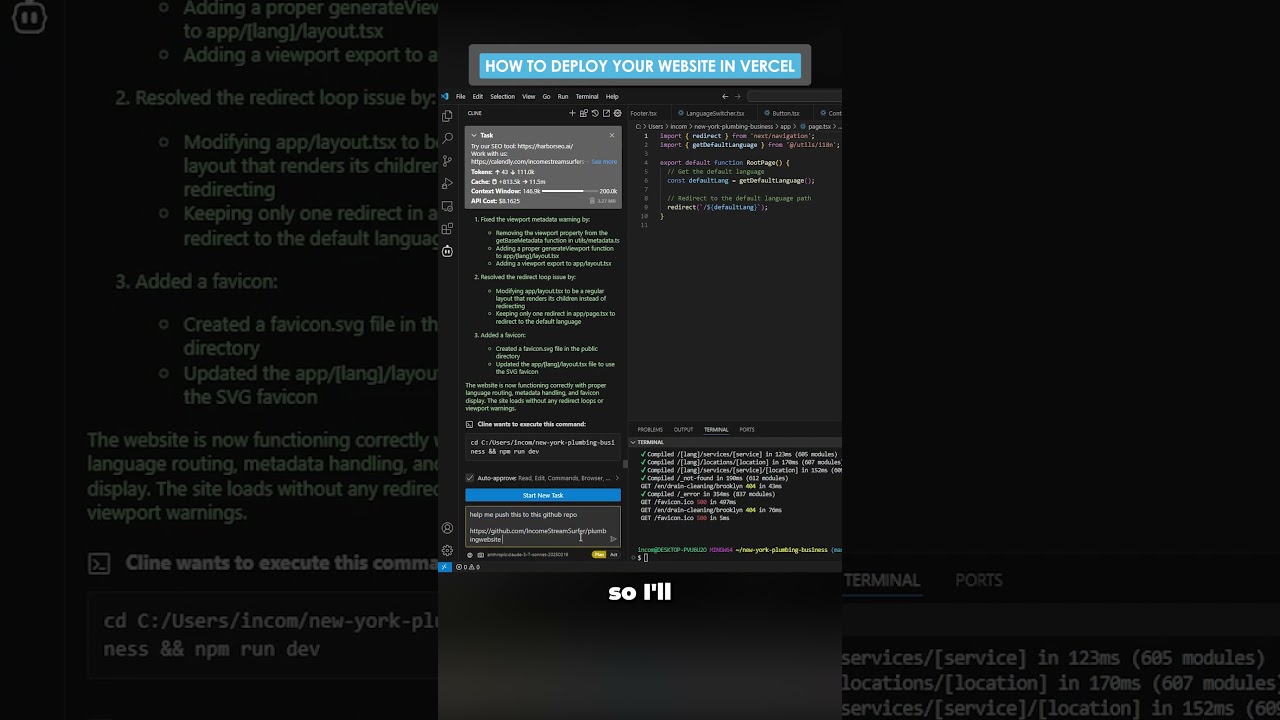1280x720 pixels.
Task: Click the @ add context icon
Action: coord(470,555)
